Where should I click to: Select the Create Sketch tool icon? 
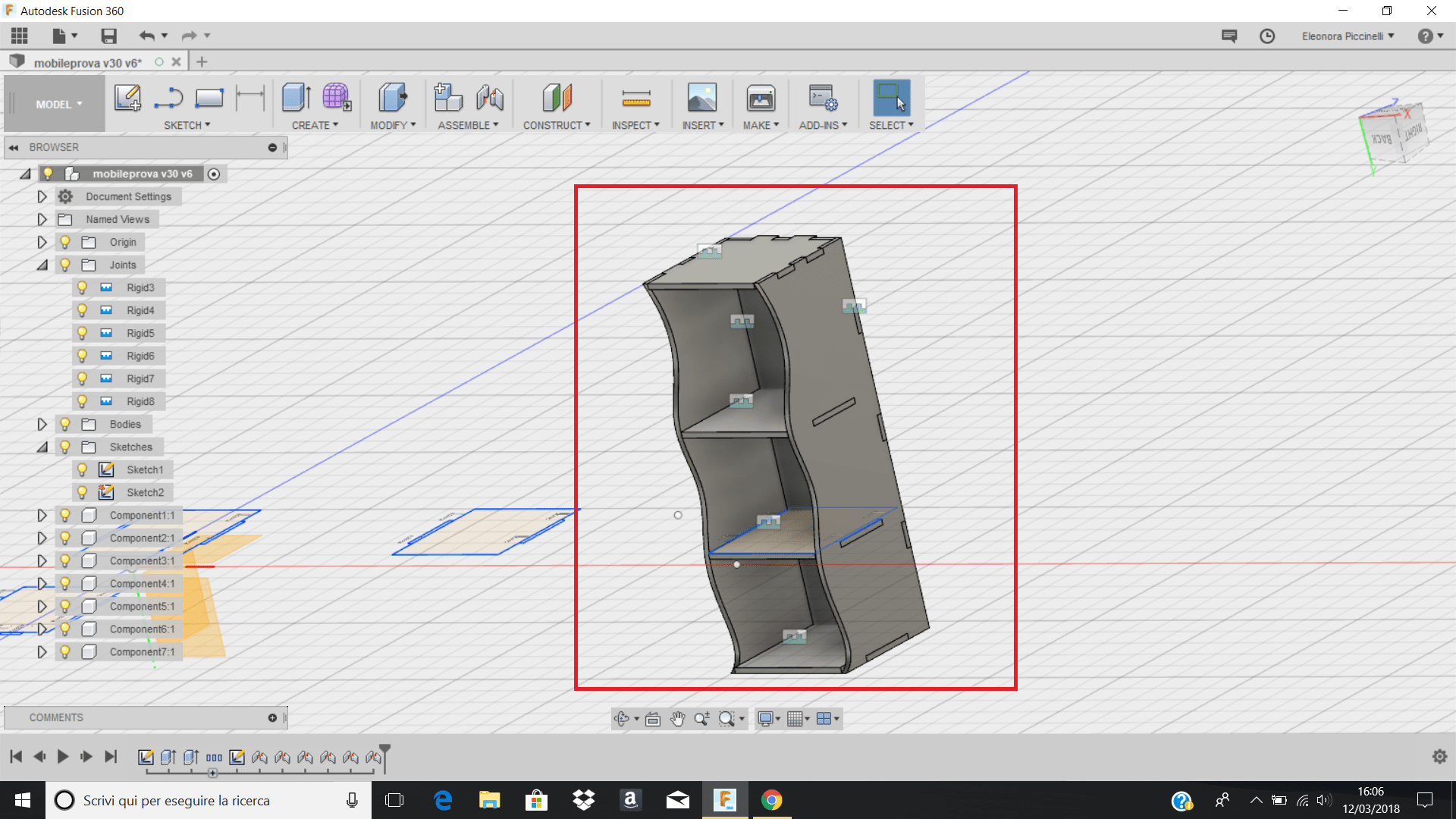point(127,98)
